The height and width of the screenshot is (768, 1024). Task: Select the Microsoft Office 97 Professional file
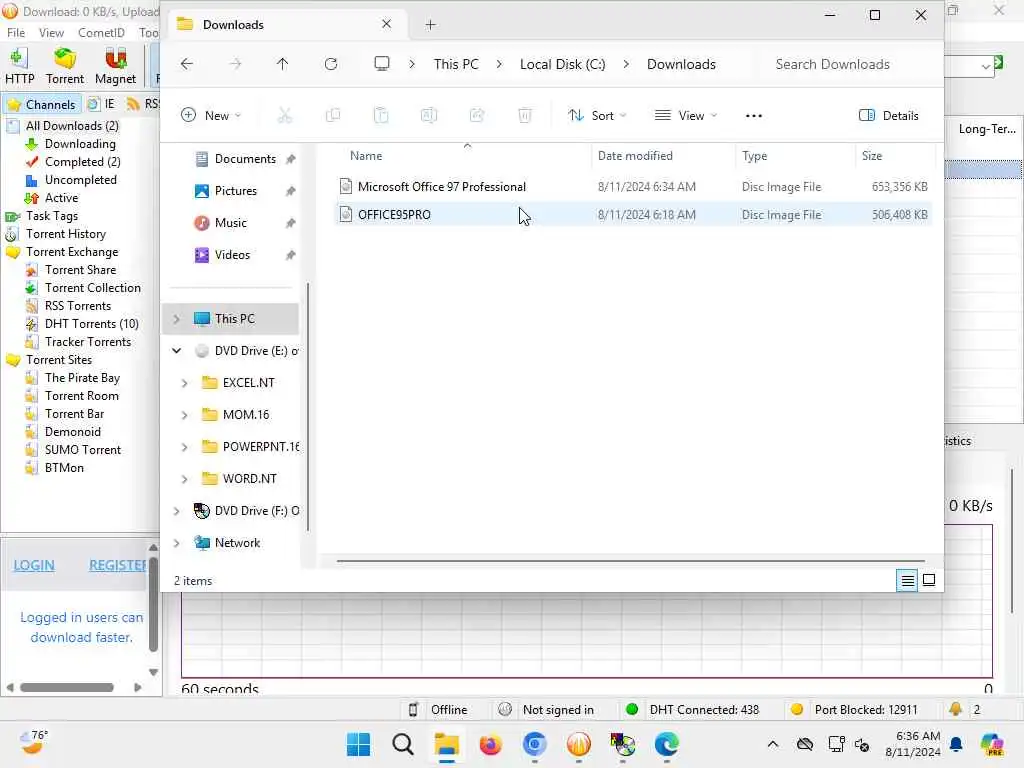tap(633, 187)
